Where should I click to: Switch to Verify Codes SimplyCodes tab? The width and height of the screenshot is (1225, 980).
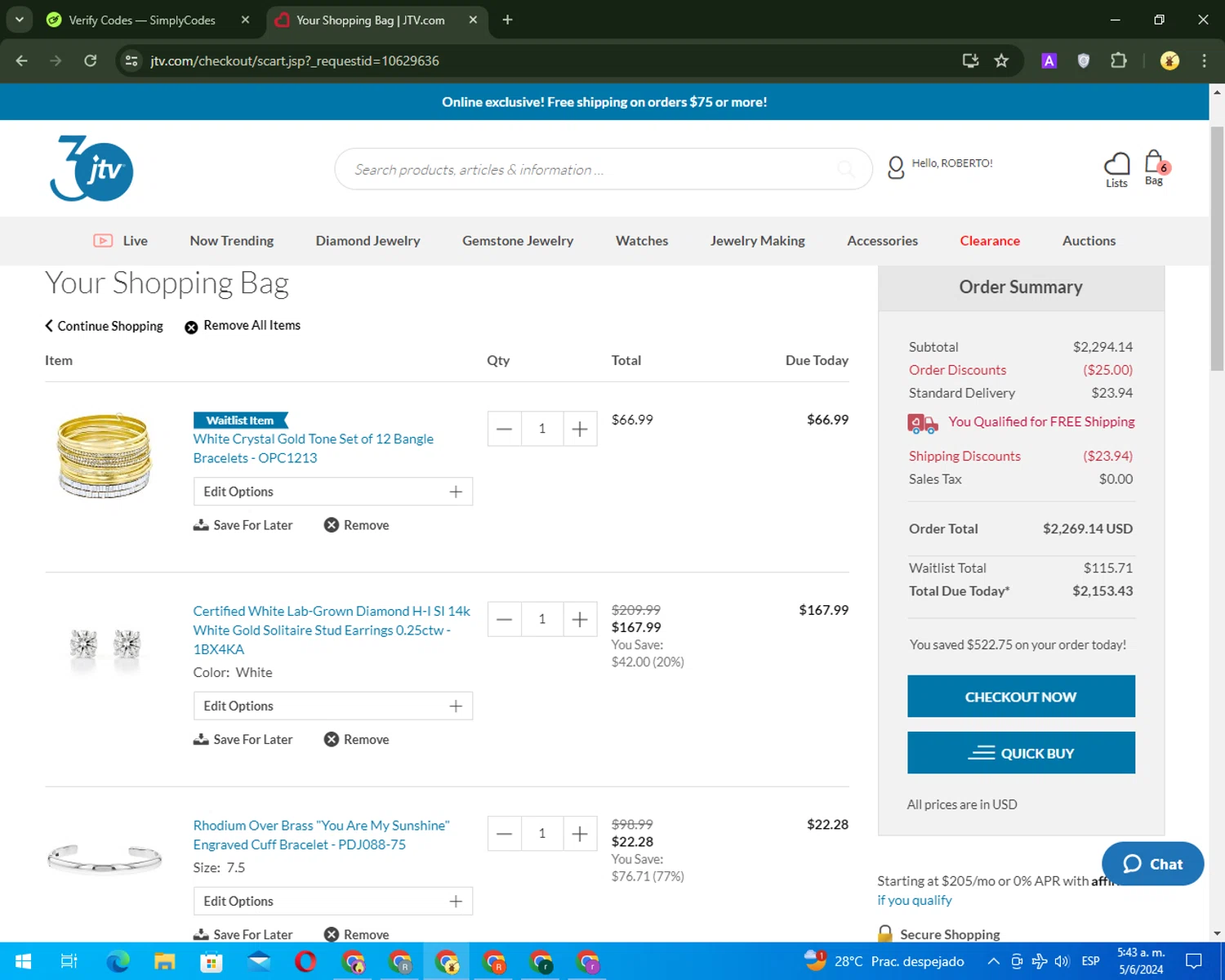142,20
